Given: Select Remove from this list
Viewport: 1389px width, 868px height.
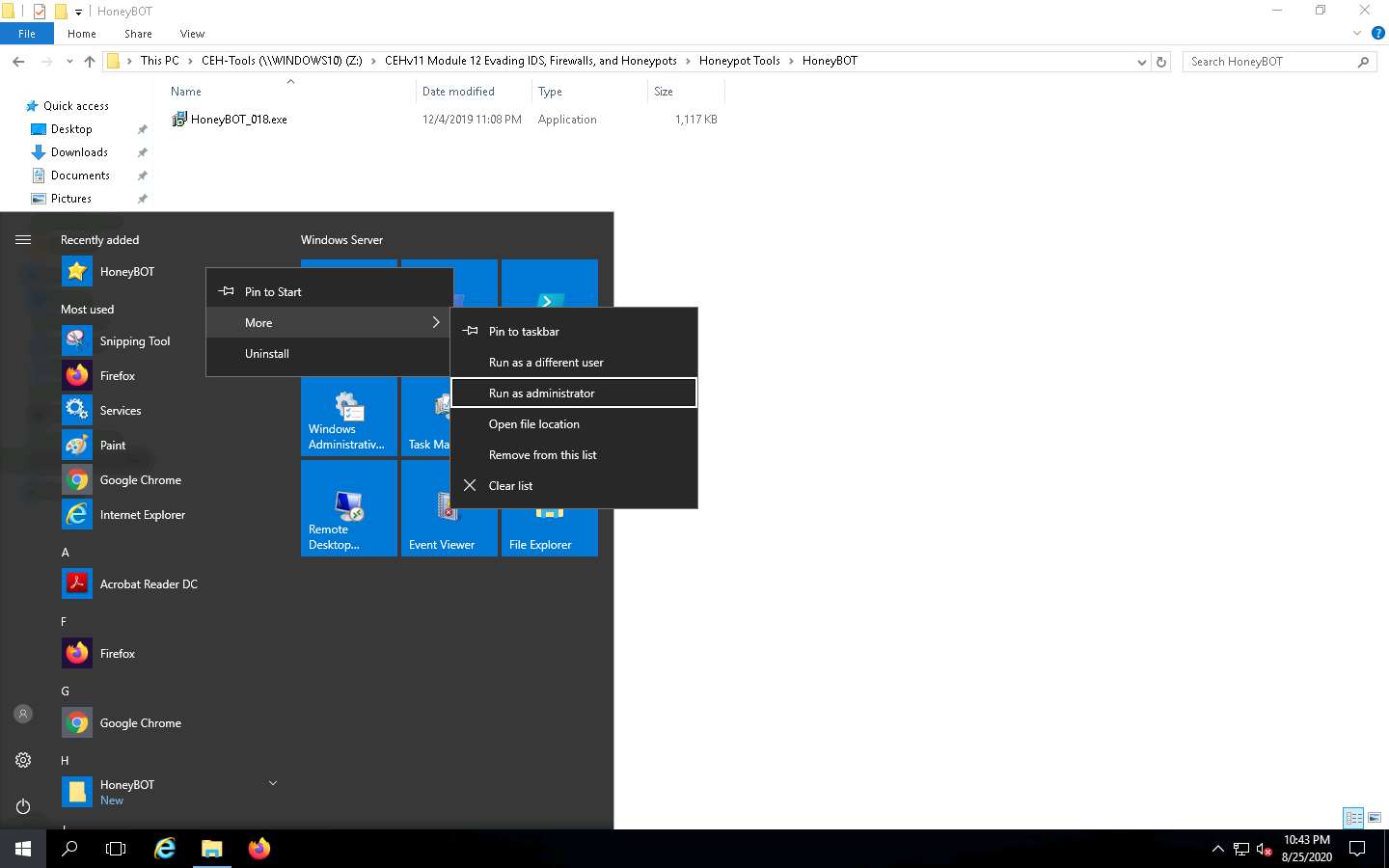Looking at the screenshot, I should point(574,455).
